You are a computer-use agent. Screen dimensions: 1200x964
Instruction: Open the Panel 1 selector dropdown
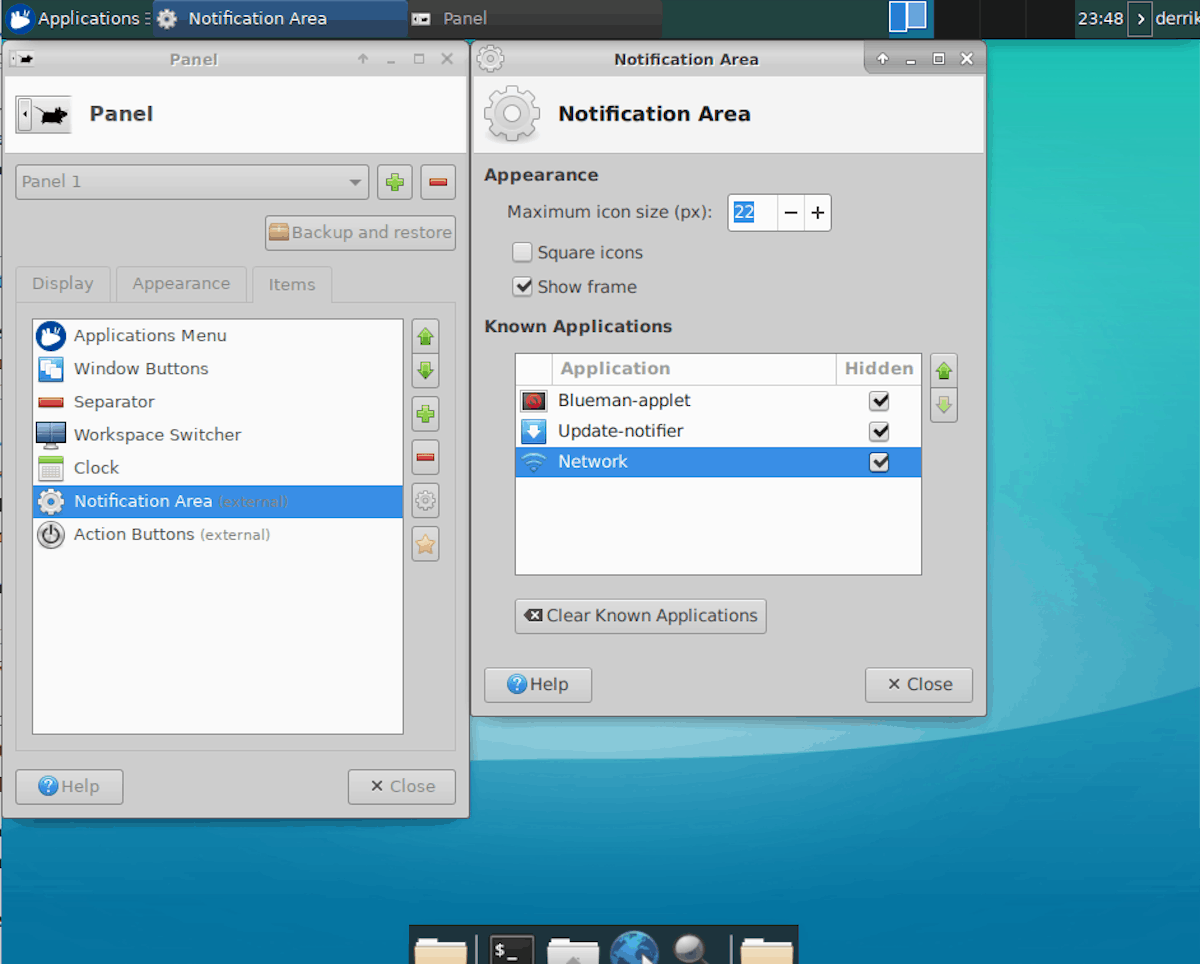click(192, 182)
